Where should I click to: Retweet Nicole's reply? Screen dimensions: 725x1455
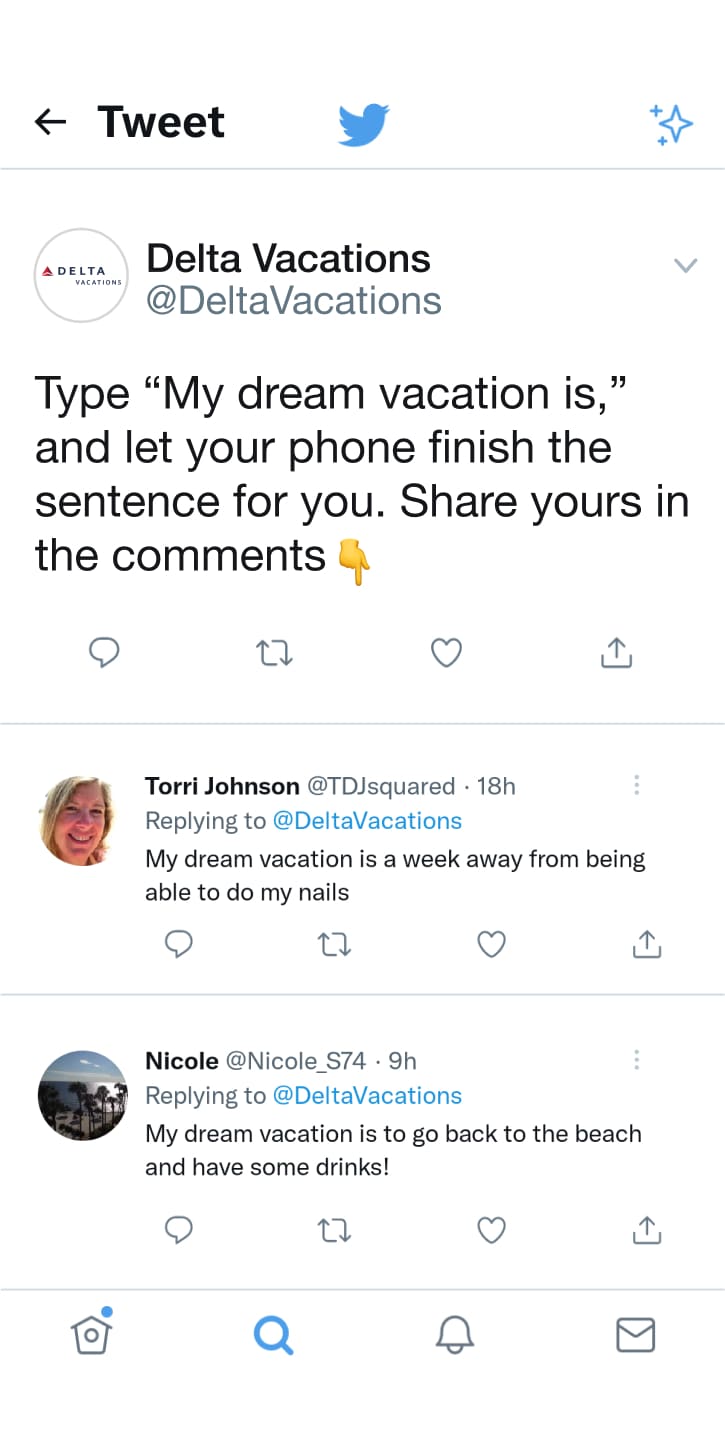click(x=334, y=1230)
